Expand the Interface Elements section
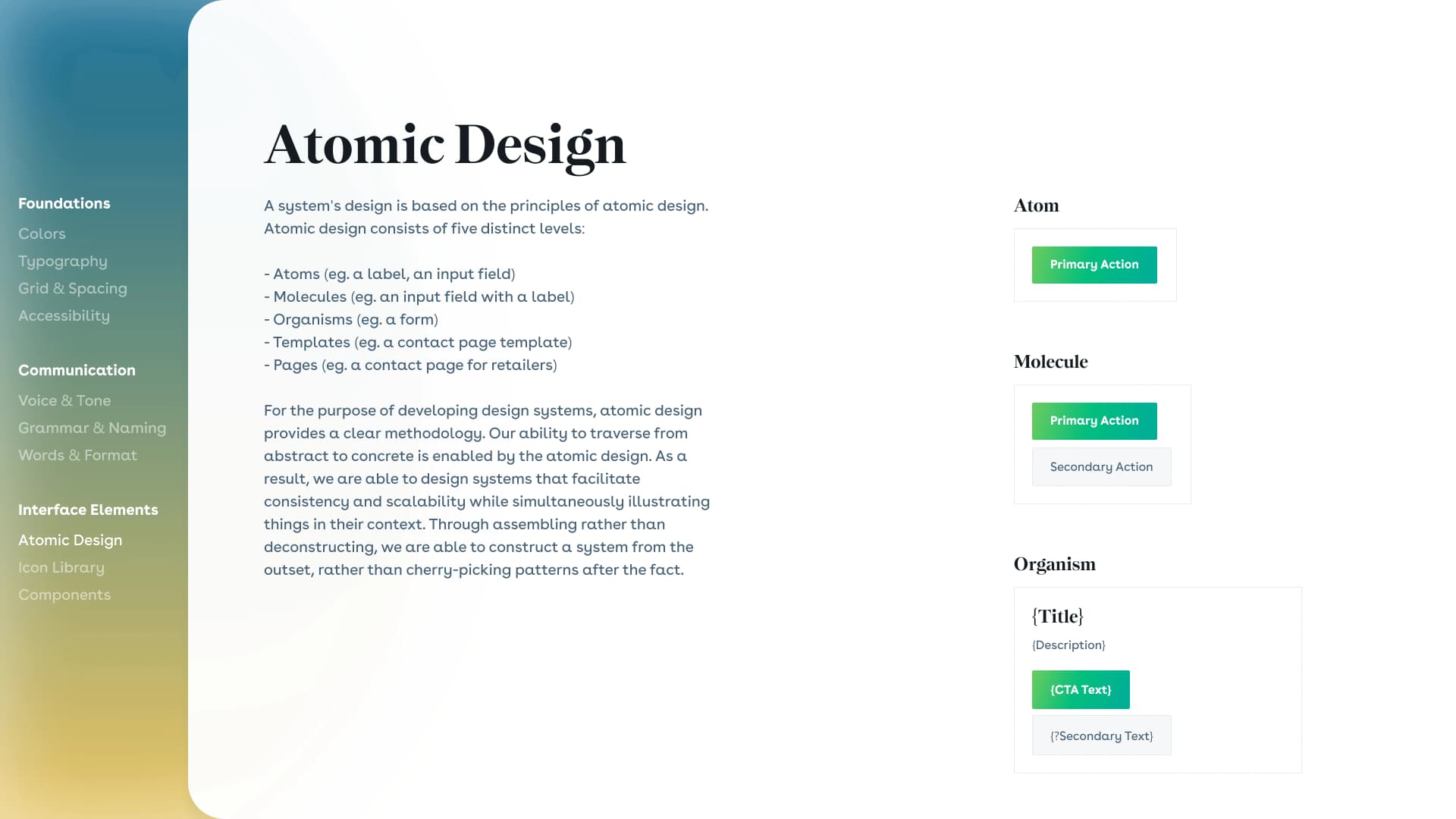 (x=87, y=509)
